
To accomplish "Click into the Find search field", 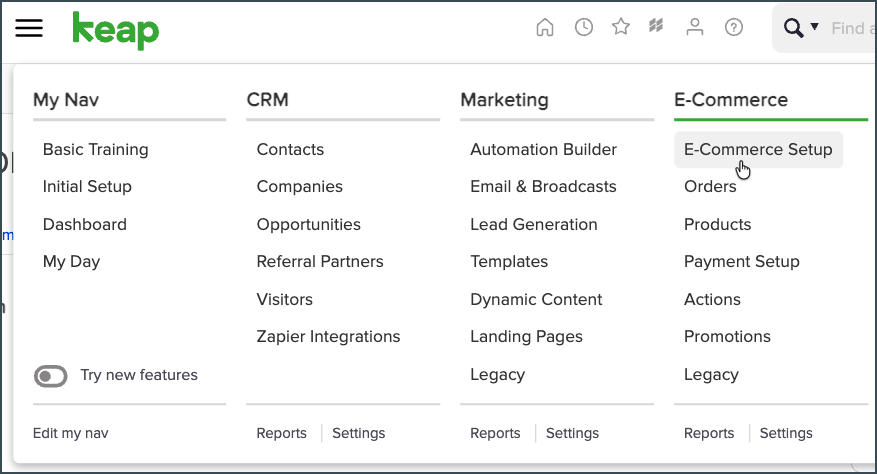I will 853,28.
